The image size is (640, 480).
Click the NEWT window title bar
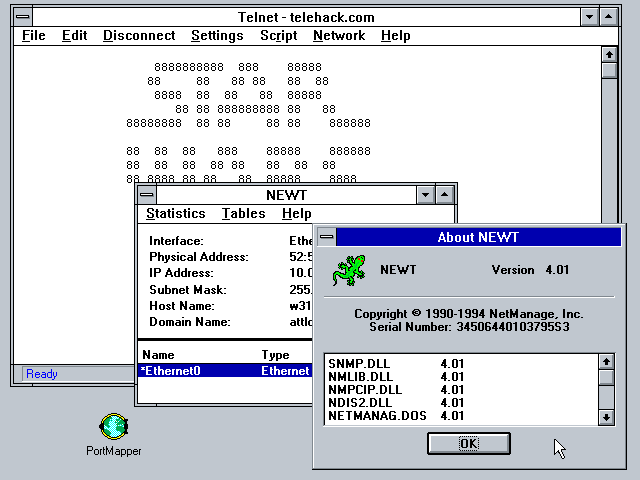[286, 195]
